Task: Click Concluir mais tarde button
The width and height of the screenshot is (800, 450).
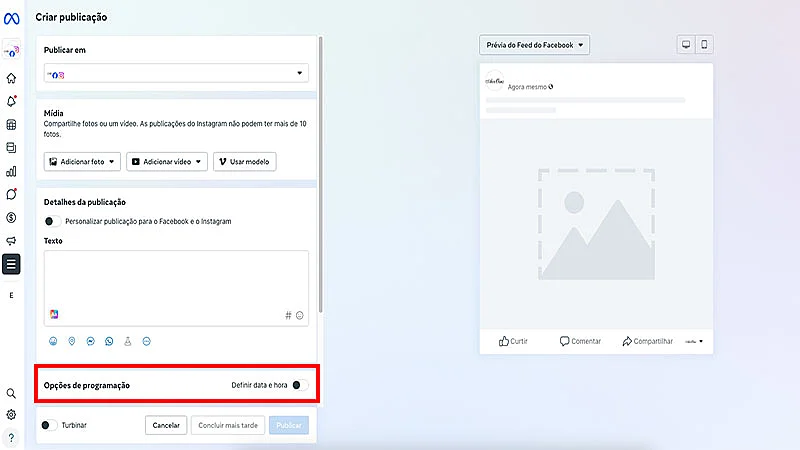Action: coord(228,425)
